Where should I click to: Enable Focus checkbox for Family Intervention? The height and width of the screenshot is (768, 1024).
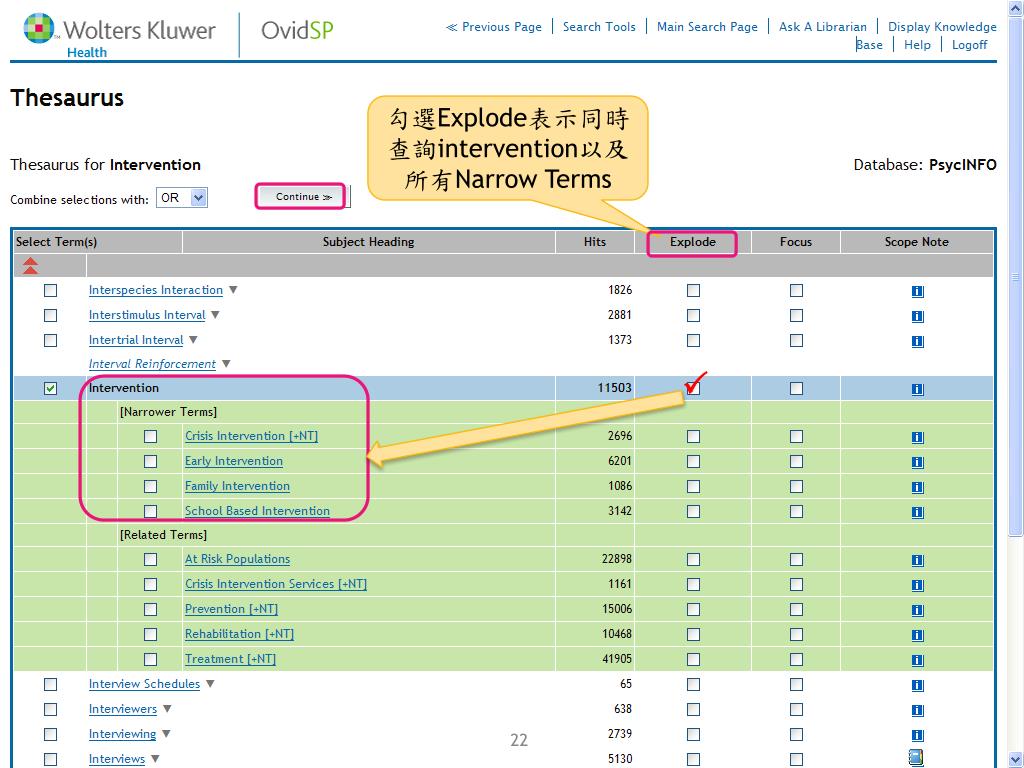[x=796, y=486]
